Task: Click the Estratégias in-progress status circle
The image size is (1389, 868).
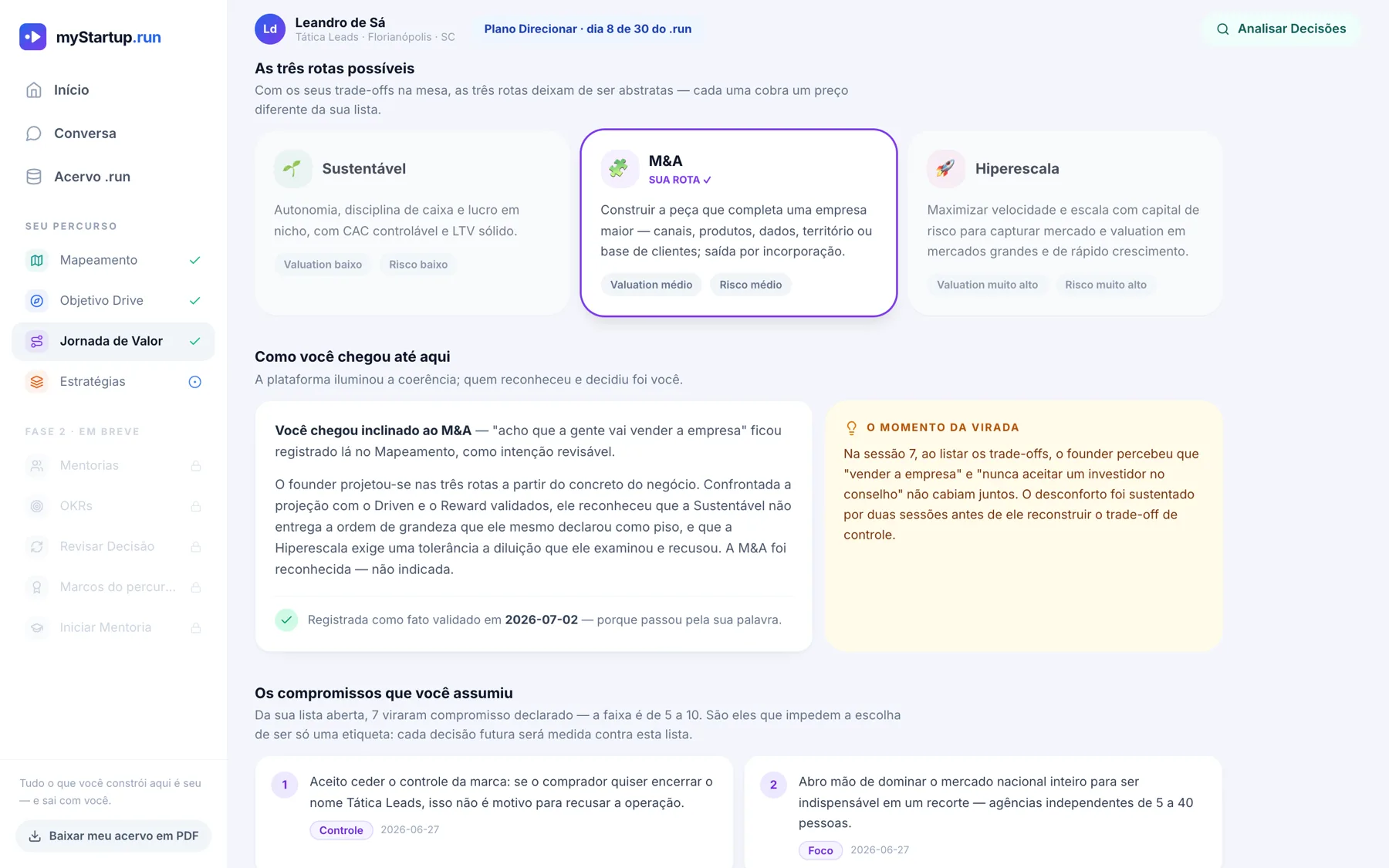Action: (x=195, y=382)
